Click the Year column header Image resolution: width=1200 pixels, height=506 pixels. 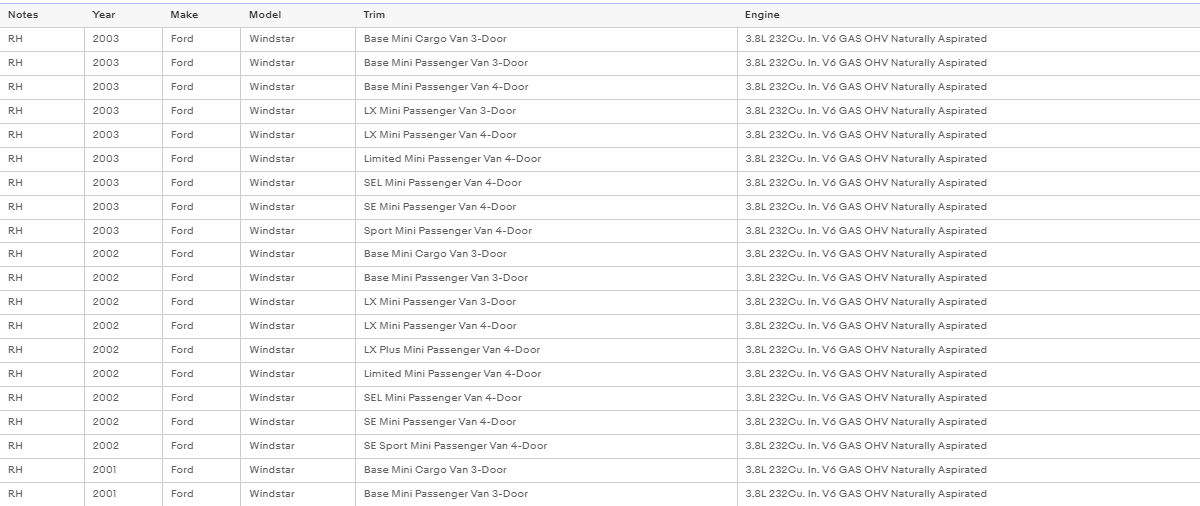tap(124, 15)
